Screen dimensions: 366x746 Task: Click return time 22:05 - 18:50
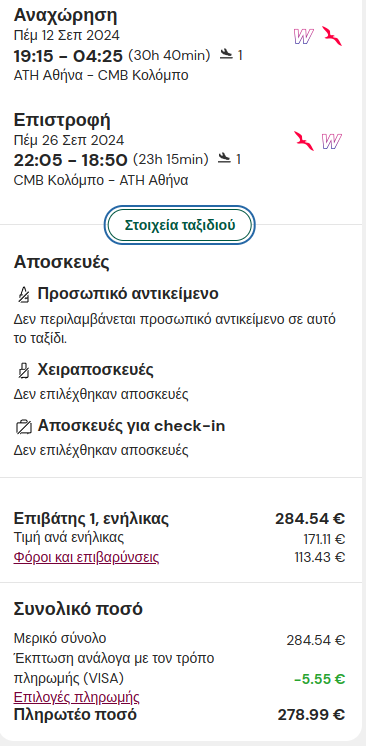tap(70, 160)
